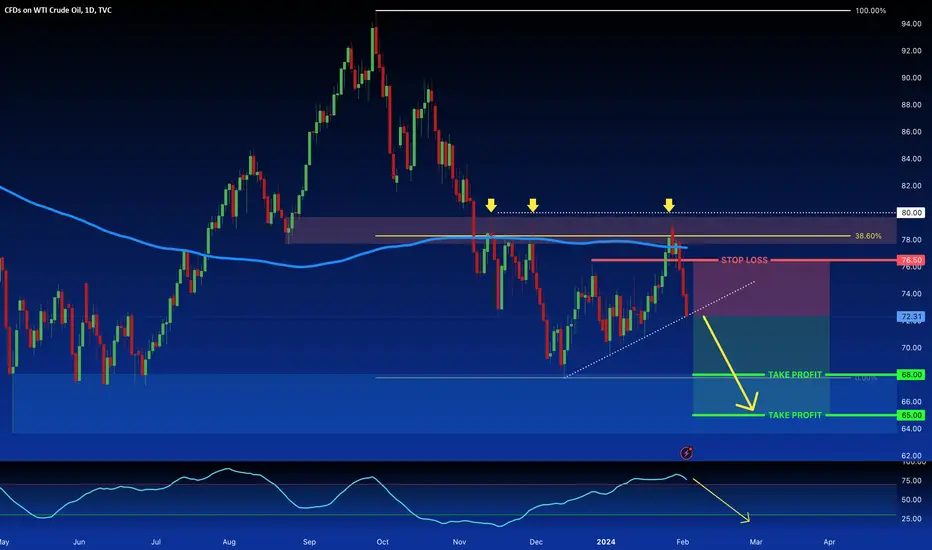Click the 64.00 price axis label
Viewport: 932px width, 550px height.
tap(911, 429)
